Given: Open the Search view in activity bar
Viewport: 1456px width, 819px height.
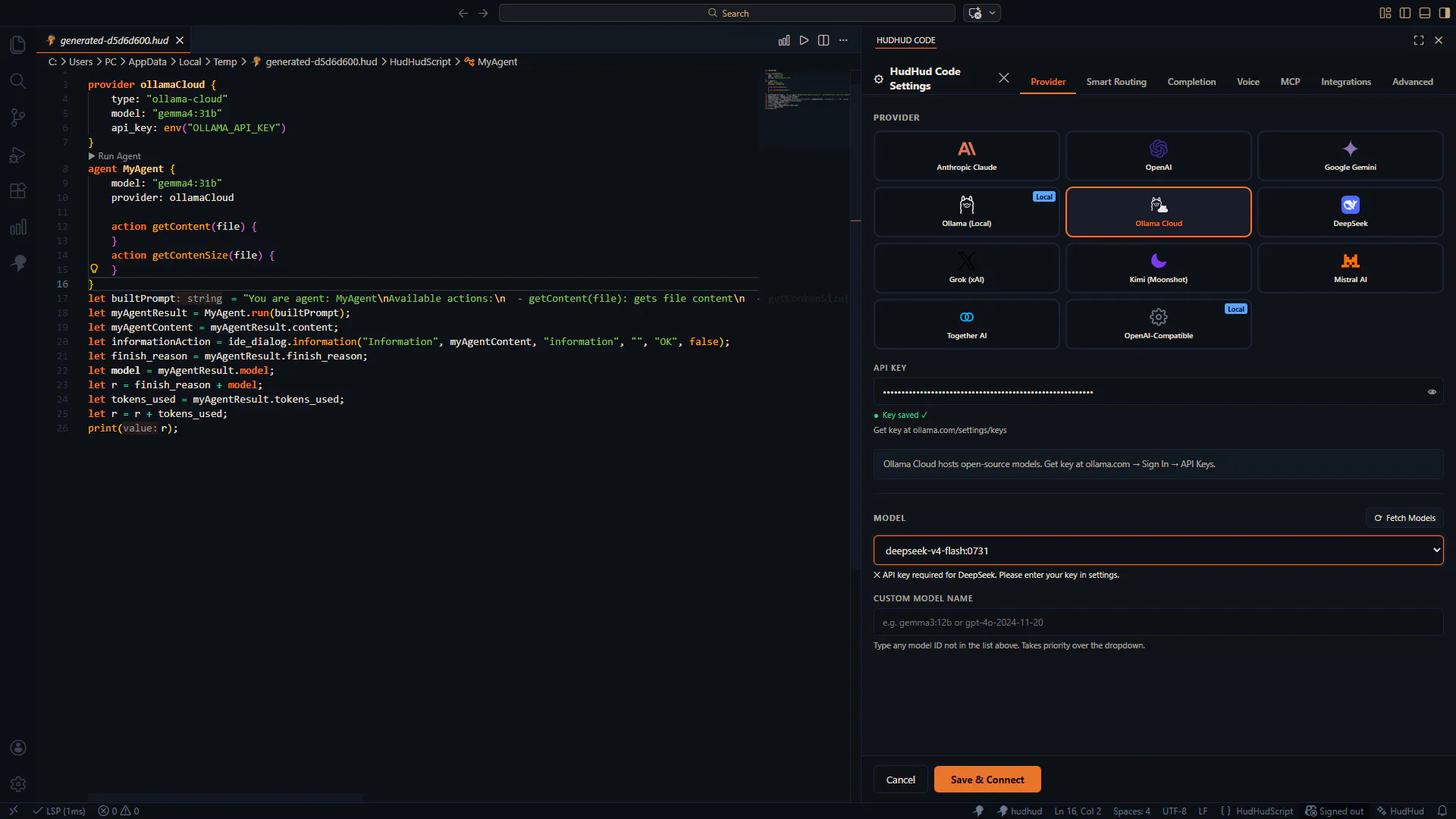Looking at the screenshot, I should coord(18,81).
